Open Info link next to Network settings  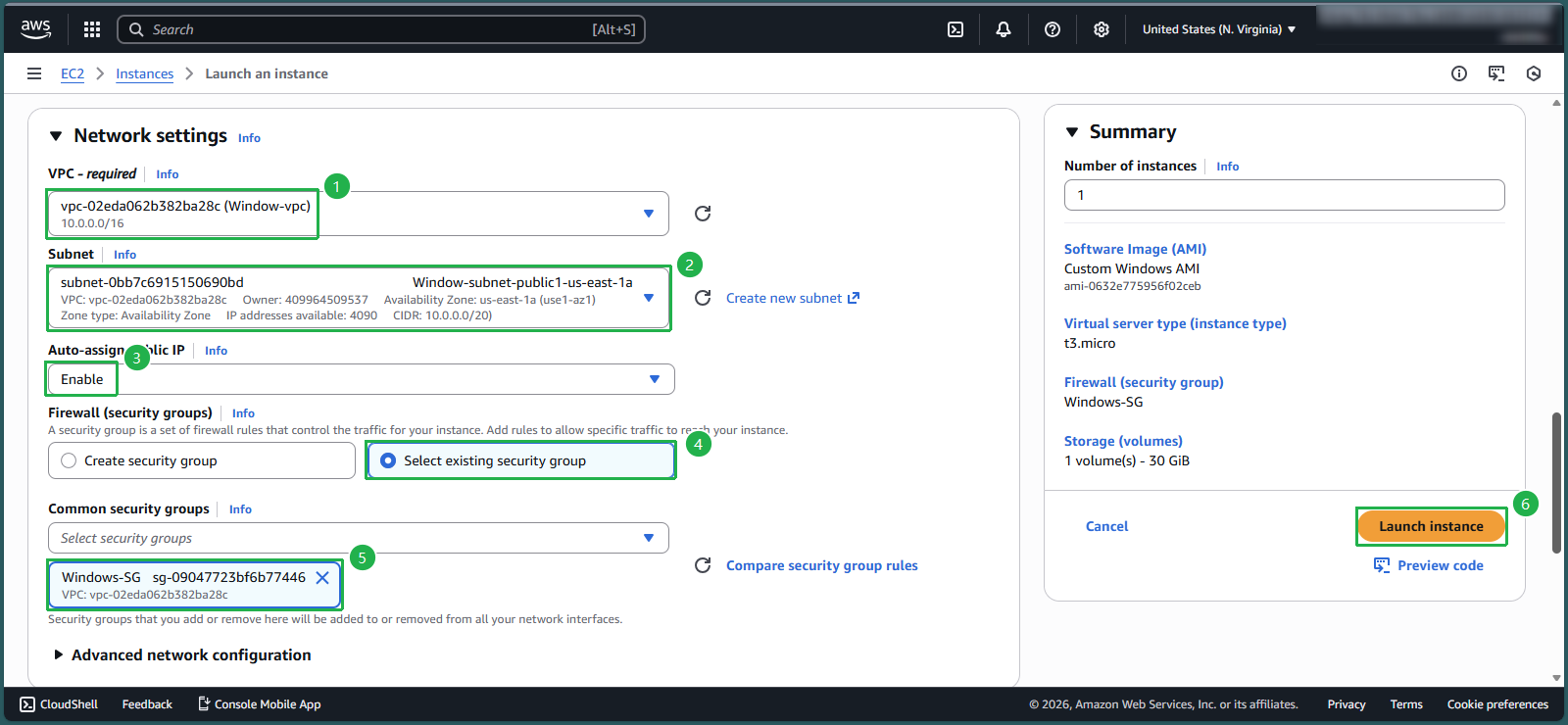(x=249, y=138)
